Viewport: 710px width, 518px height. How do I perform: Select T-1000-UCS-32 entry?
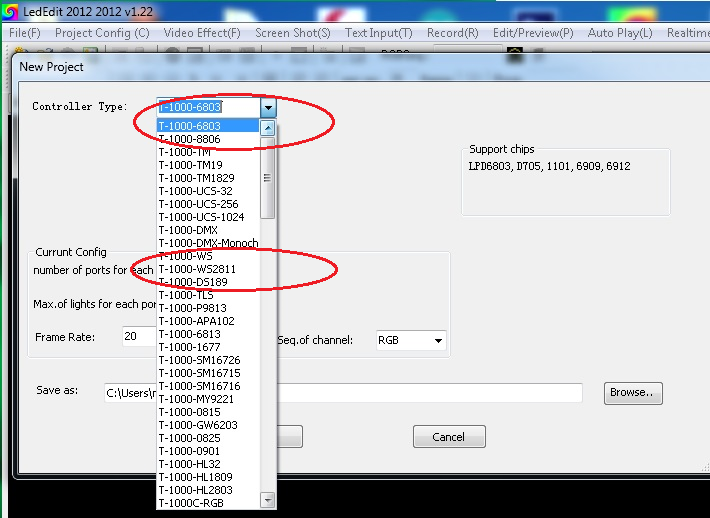208,191
